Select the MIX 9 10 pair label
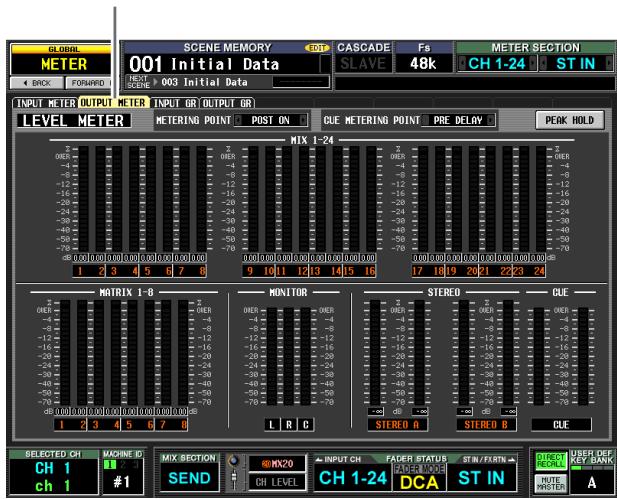This screenshot has width=617, height=499. pyautogui.click(x=258, y=271)
